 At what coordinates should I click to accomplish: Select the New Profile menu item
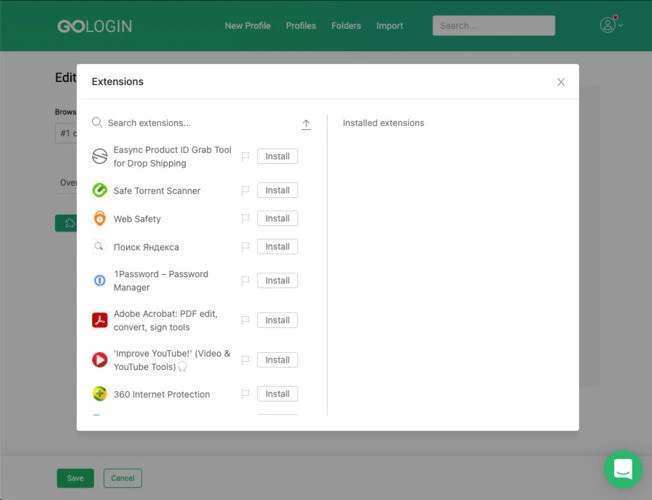(247, 26)
